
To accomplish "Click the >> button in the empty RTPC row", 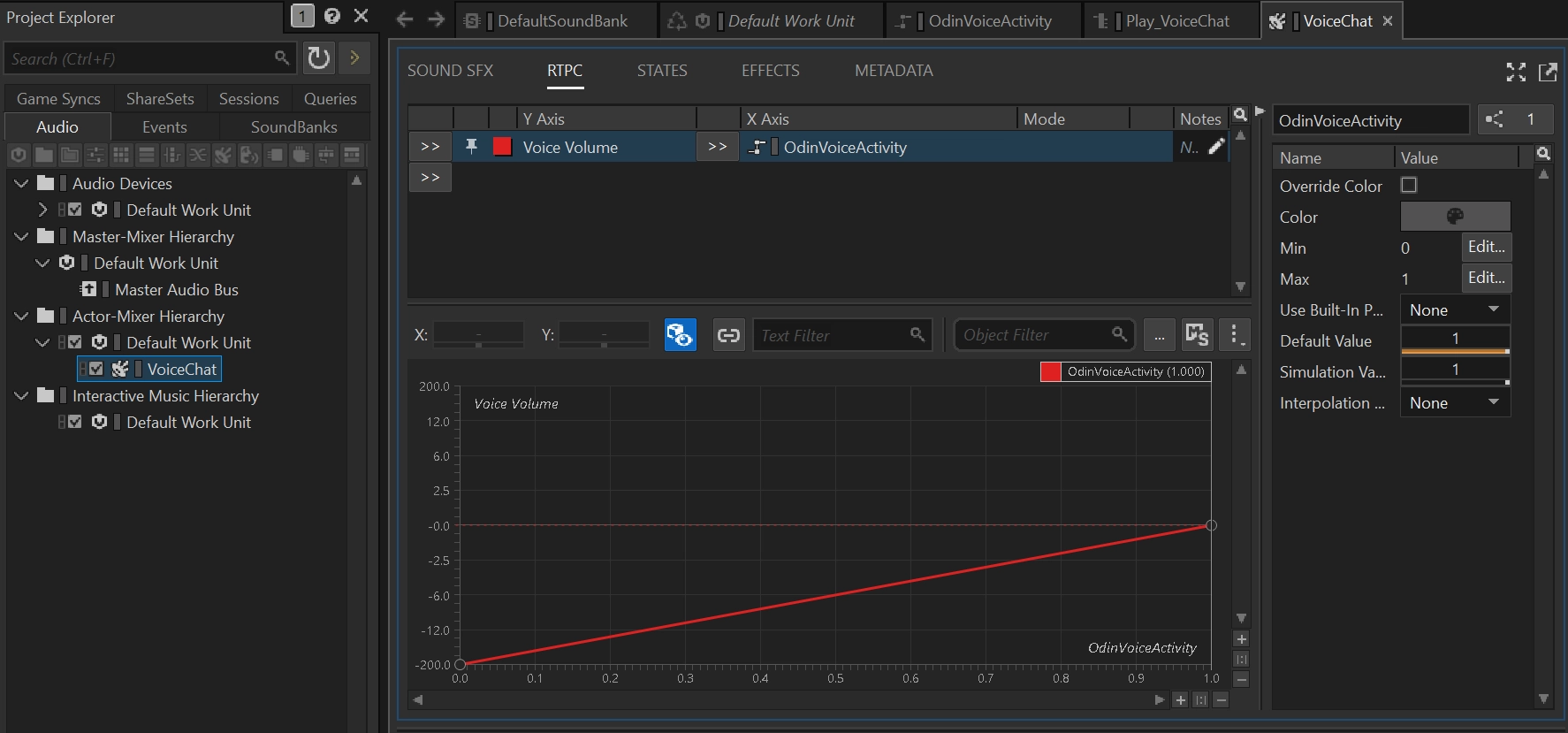I will point(430,178).
